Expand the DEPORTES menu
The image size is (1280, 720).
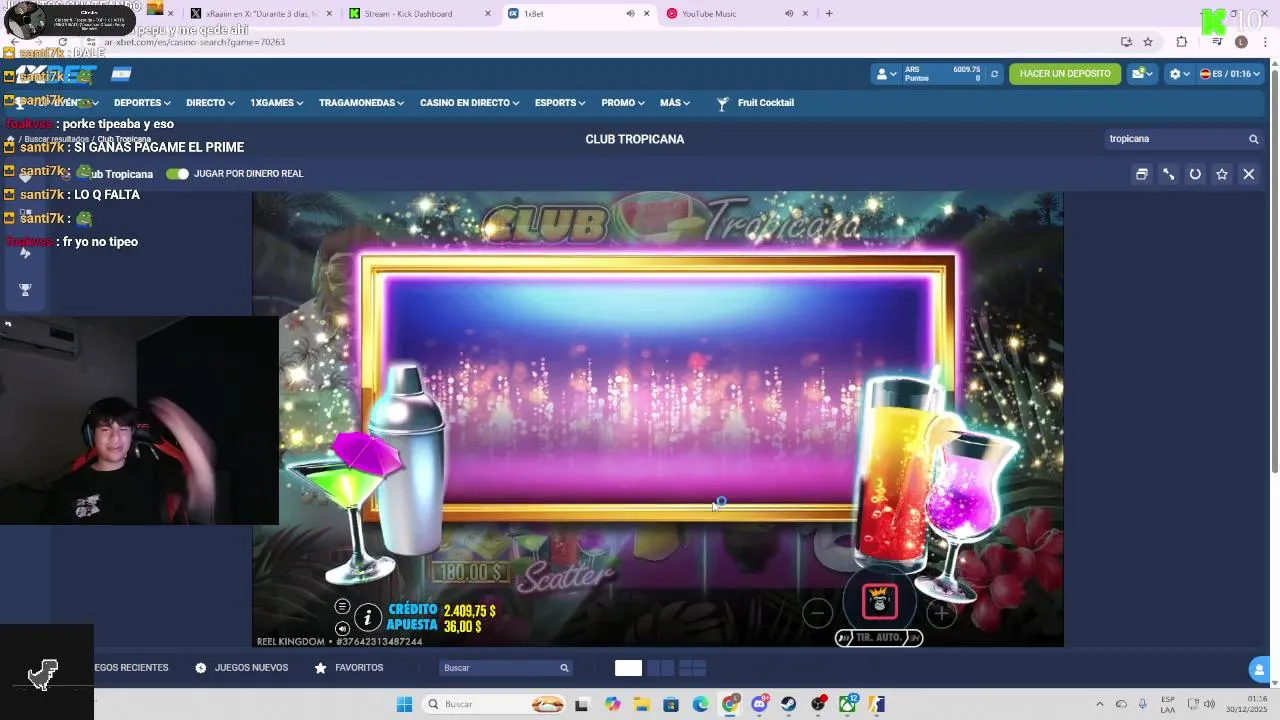point(142,103)
